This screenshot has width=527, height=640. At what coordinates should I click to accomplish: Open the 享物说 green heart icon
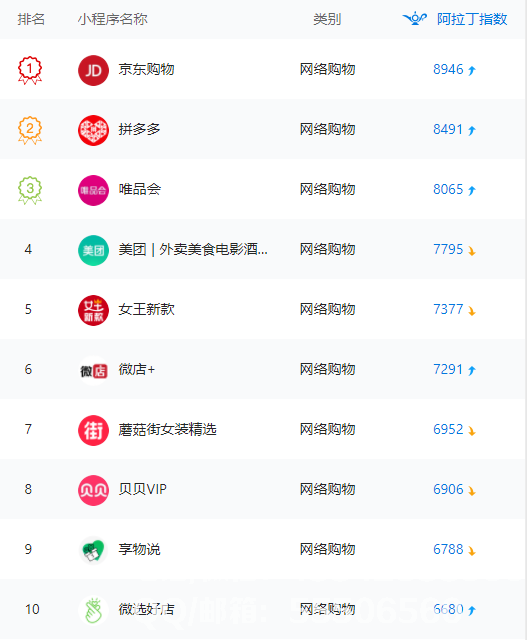[x=93, y=550]
